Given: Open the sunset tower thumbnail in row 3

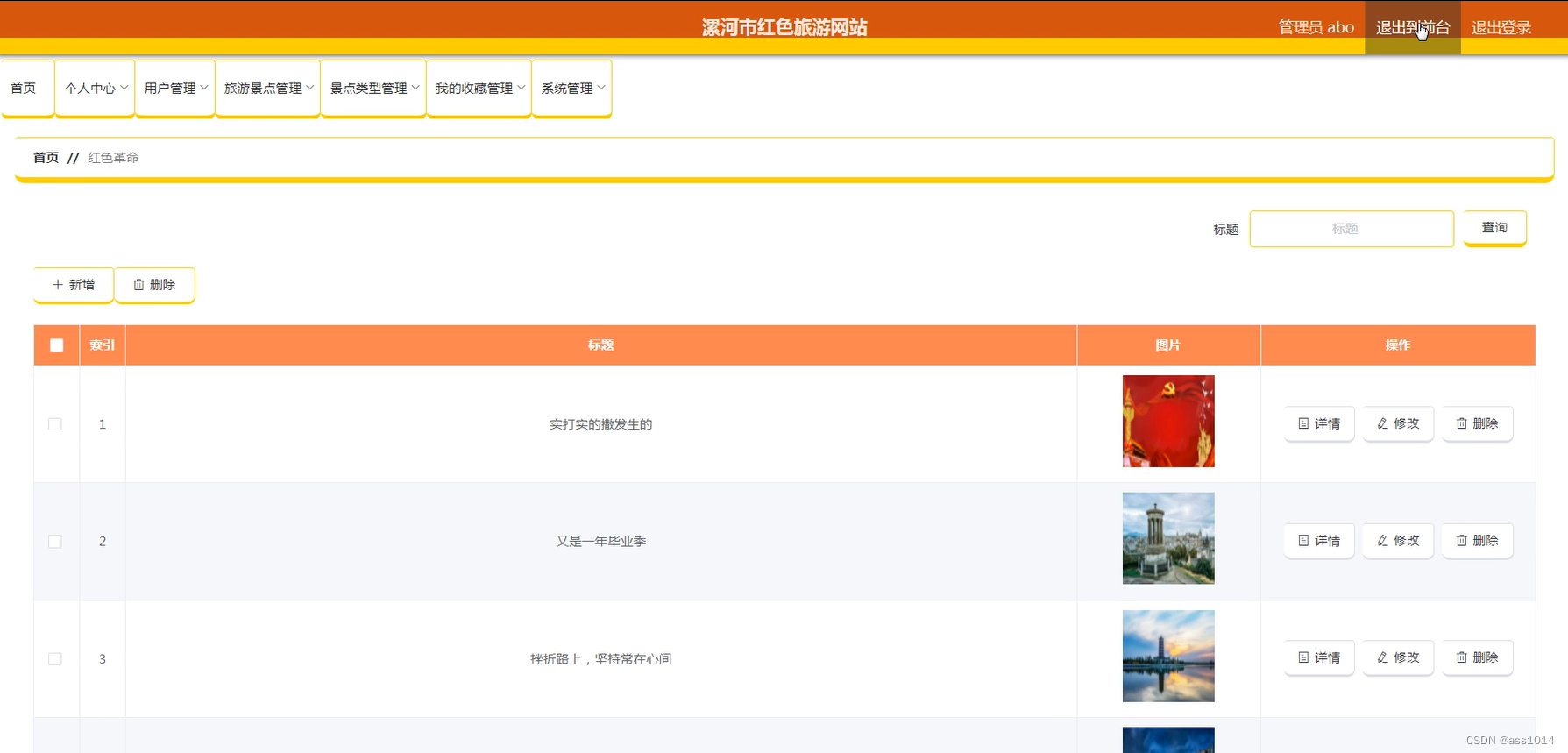Looking at the screenshot, I should [x=1168, y=656].
